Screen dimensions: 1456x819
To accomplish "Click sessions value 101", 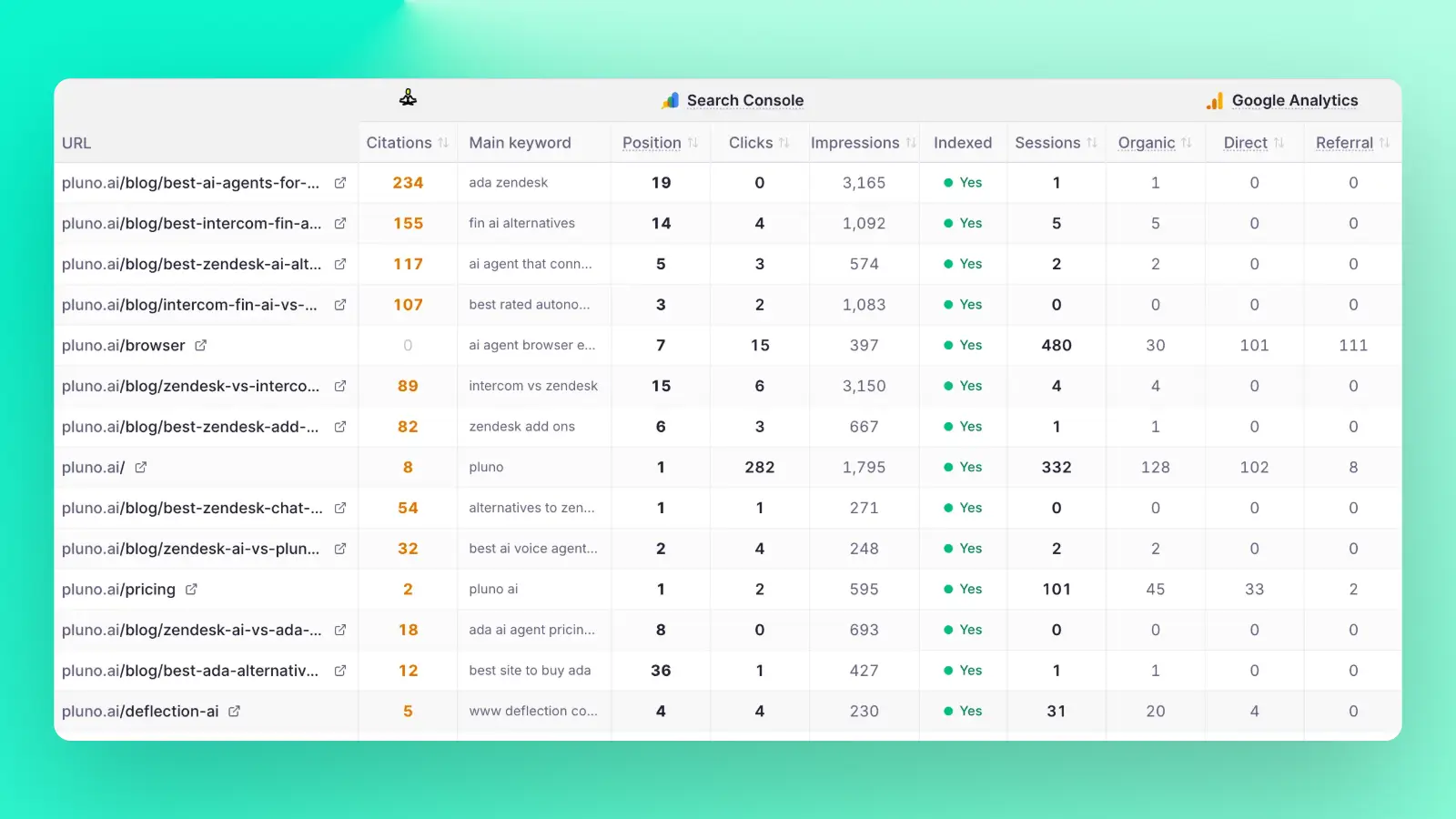I will click(1057, 589).
